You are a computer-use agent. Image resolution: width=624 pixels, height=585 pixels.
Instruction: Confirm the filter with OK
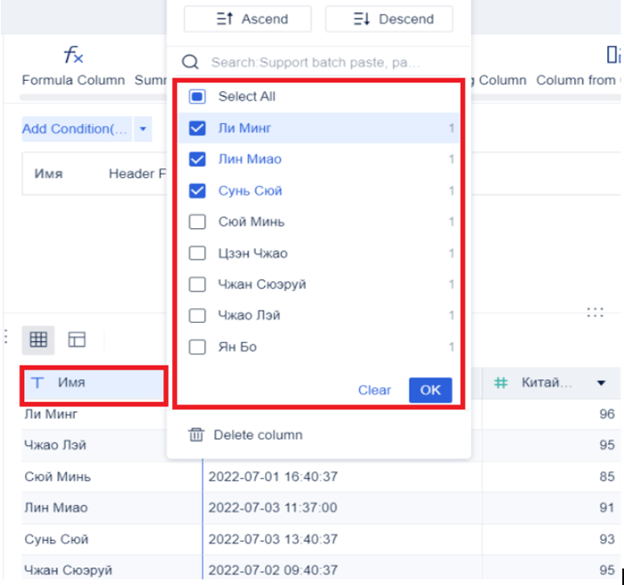coord(430,390)
